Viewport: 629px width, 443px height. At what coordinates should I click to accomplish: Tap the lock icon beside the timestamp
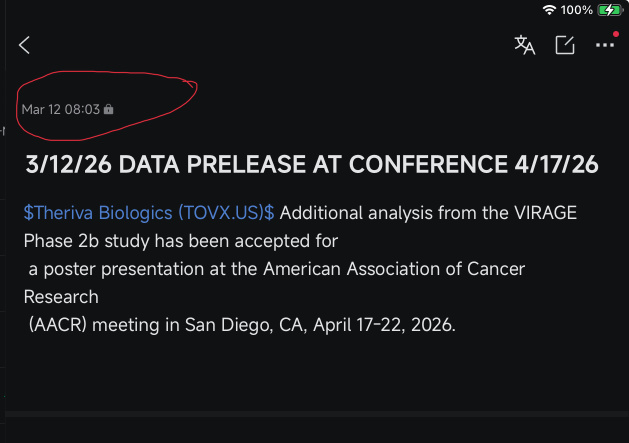[x=108, y=109]
